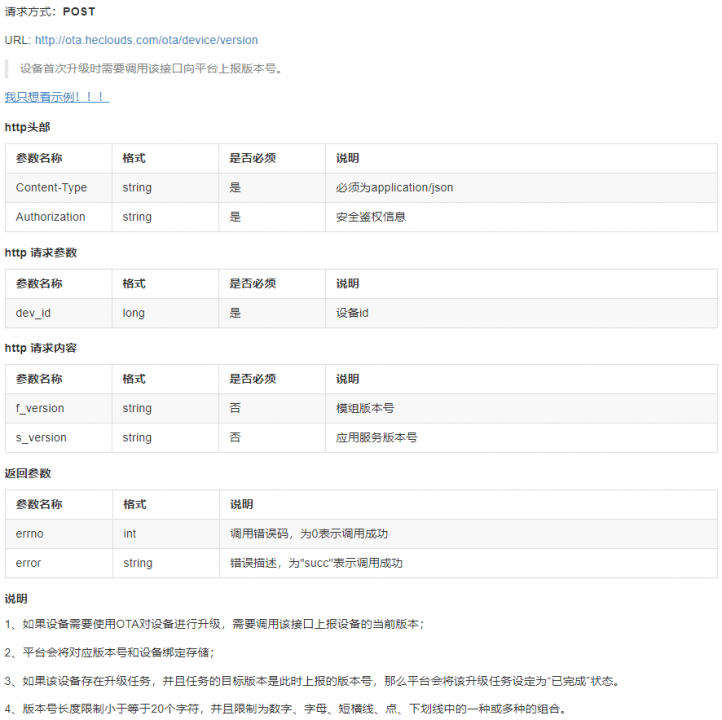
Task: Select the dev_id parameter cell
Action: (x=58, y=313)
